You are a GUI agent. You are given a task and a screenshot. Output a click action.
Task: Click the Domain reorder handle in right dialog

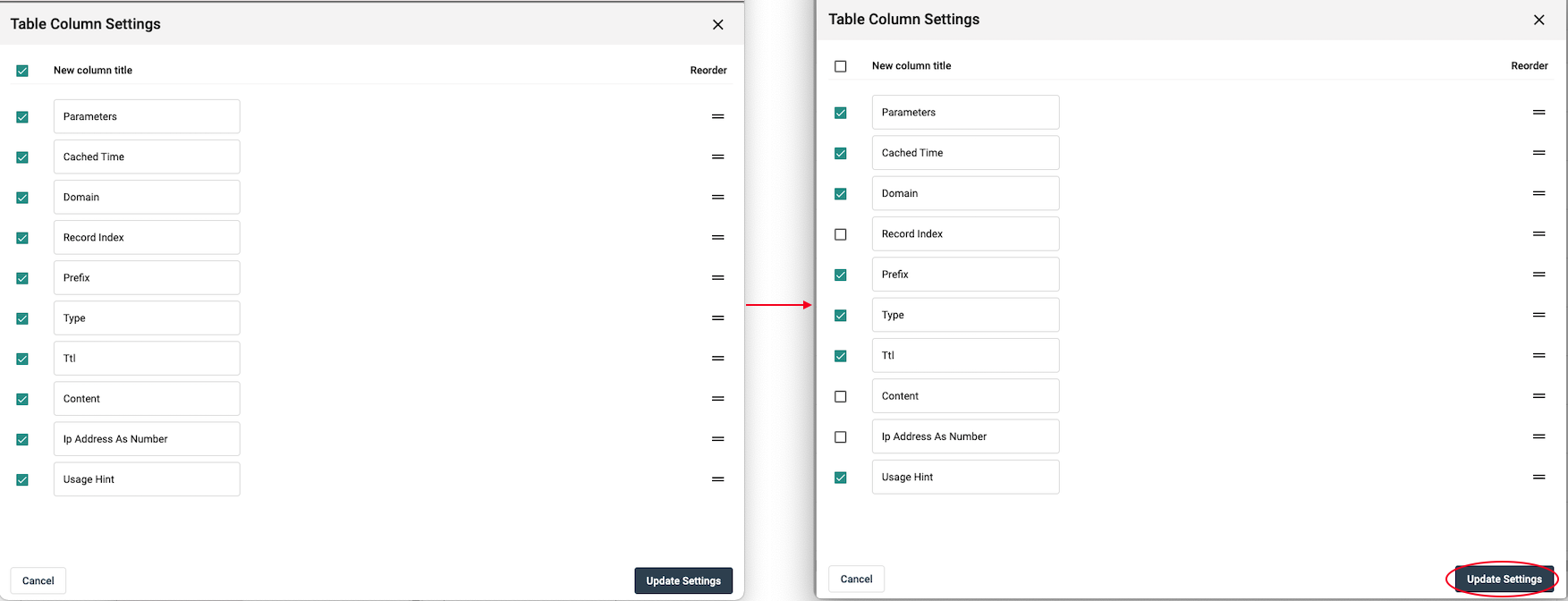pos(1538,193)
